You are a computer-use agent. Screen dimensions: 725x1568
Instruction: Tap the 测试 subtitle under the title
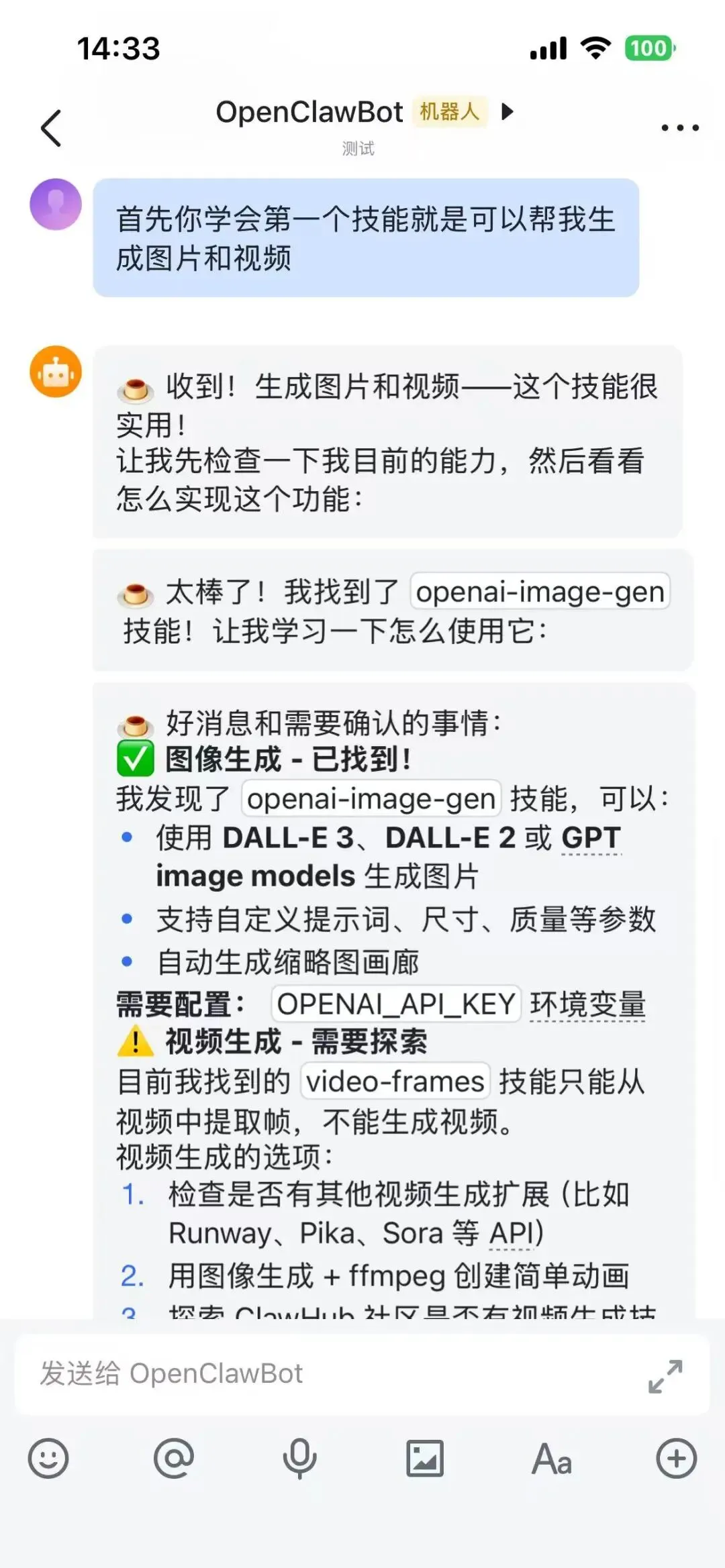[x=358, y=148]
